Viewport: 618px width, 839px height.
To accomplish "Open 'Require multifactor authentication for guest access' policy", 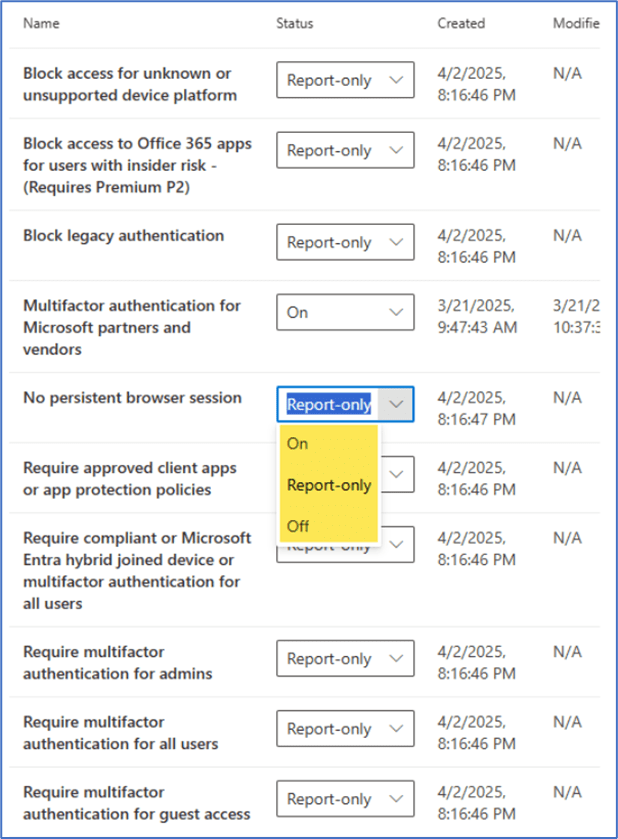I will click(x=136, y=802).
